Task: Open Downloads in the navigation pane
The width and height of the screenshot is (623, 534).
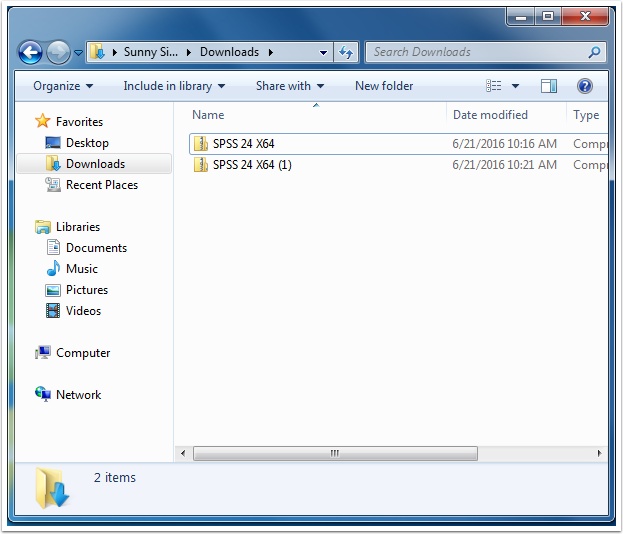Action: click(x=95, y=164)
